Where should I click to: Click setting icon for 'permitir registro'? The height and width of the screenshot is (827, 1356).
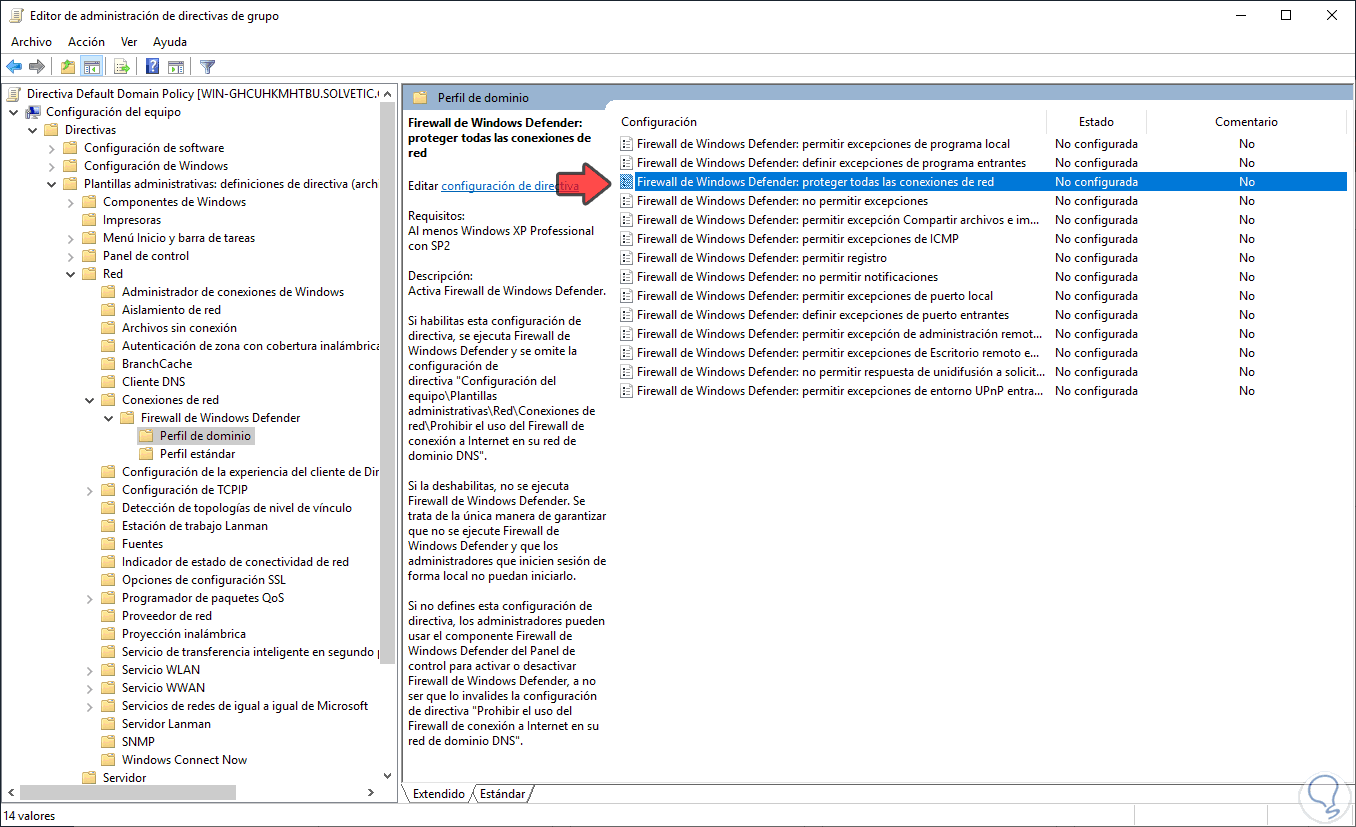point(627,258)
